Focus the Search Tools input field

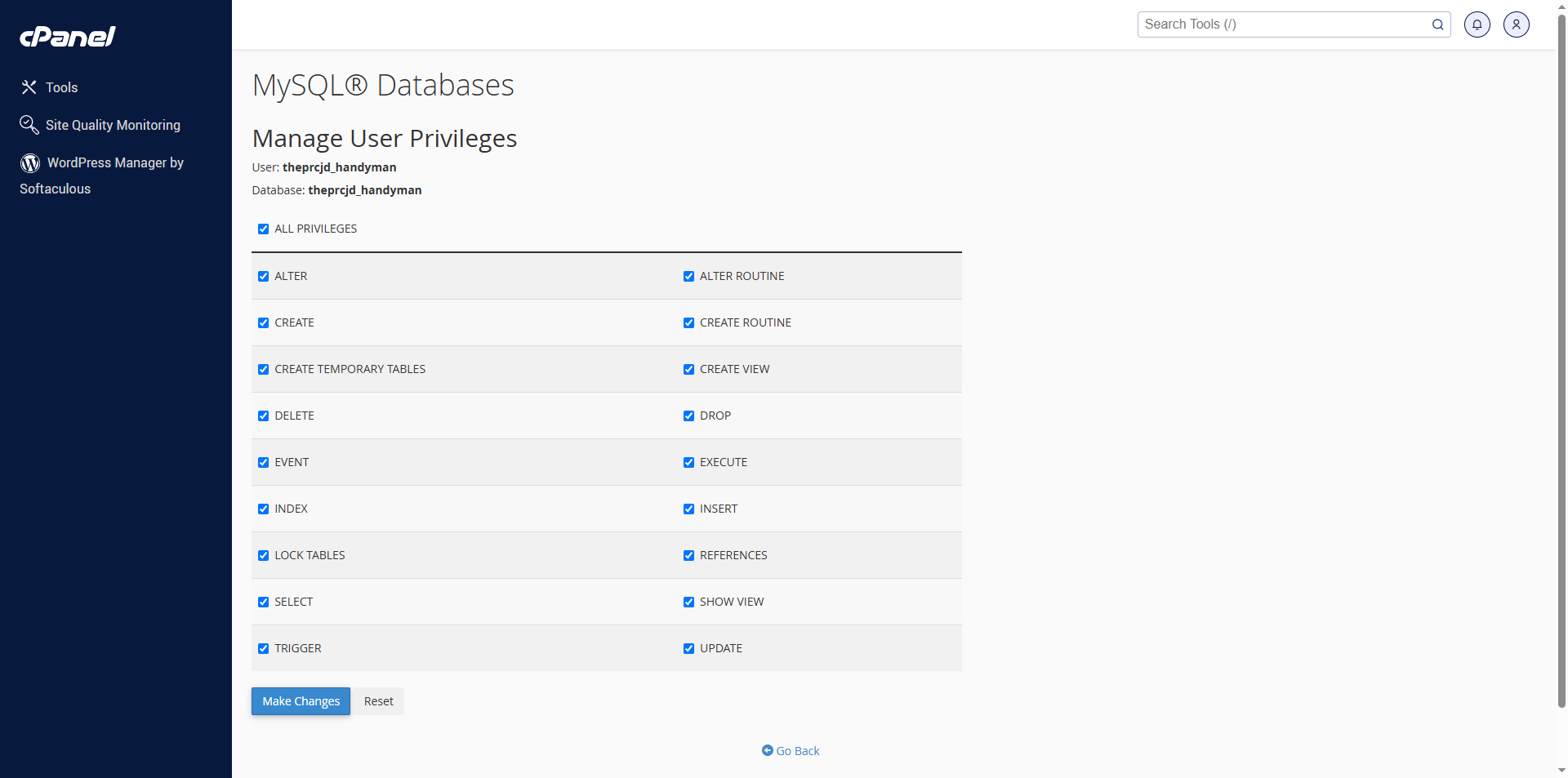(1282, 24)
